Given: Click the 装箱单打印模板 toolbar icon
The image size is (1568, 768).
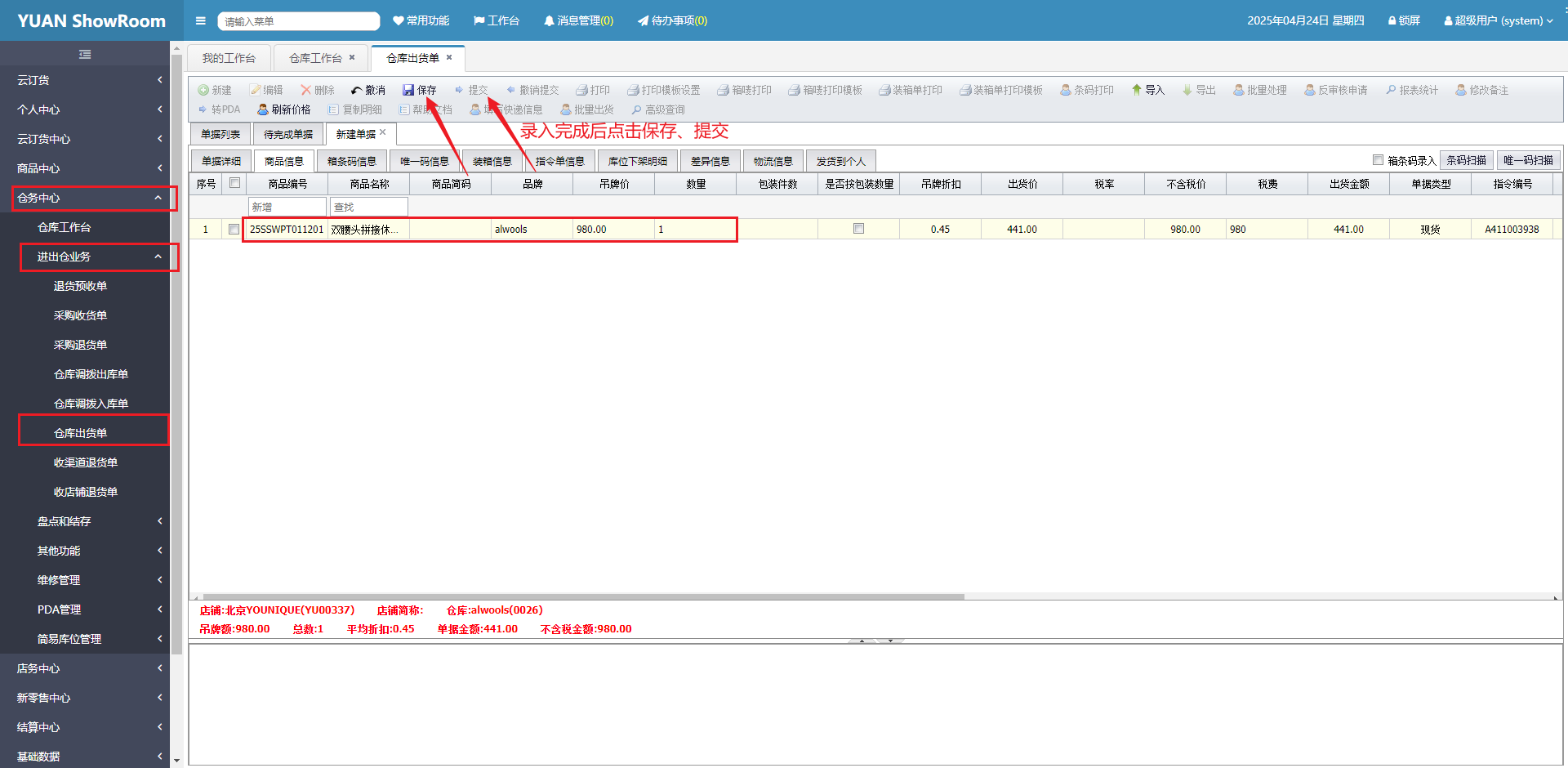Looking at the screenshot, I should (x=965, y=90).
